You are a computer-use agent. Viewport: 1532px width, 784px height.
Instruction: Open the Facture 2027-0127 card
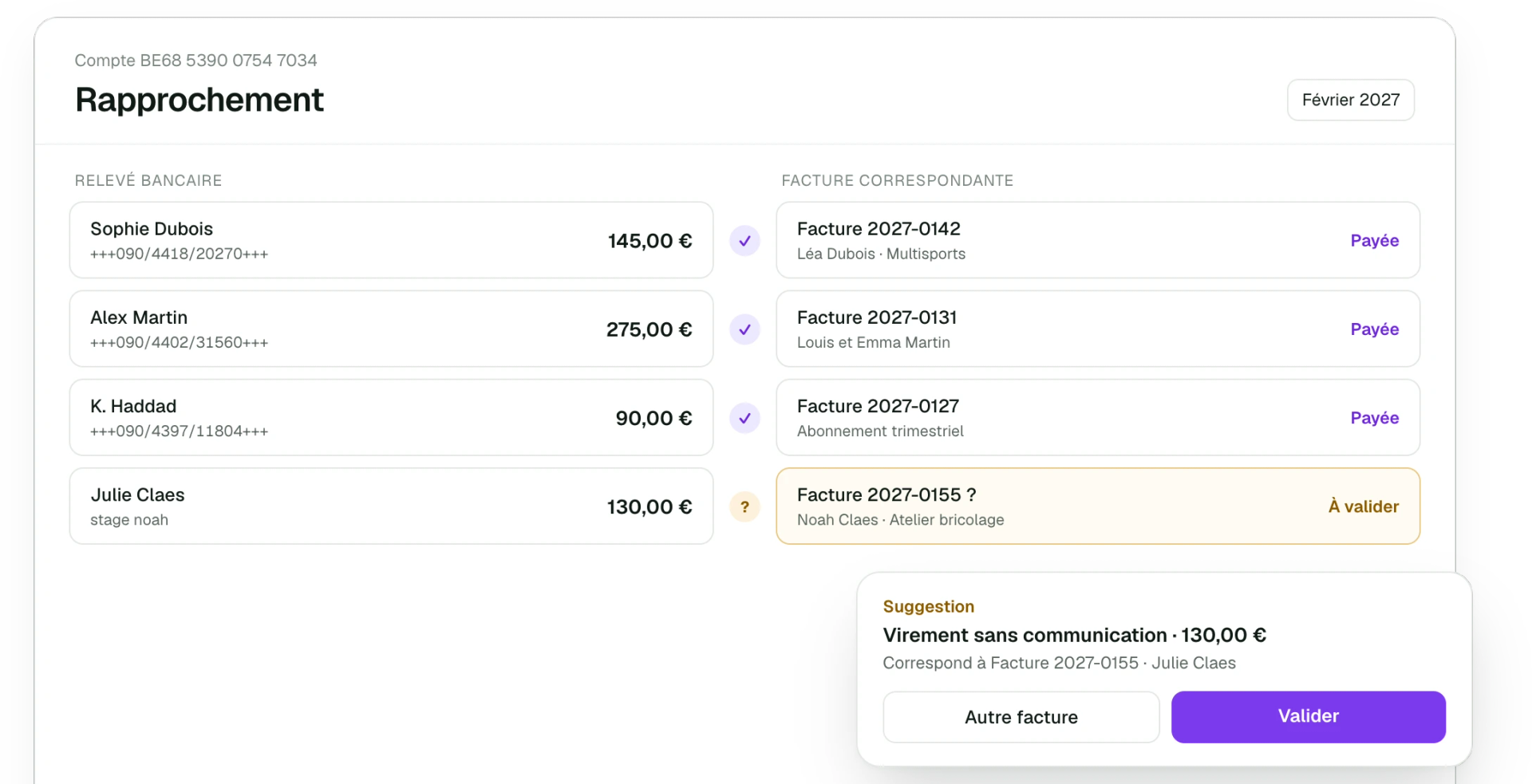click(x=1097, y=417)
